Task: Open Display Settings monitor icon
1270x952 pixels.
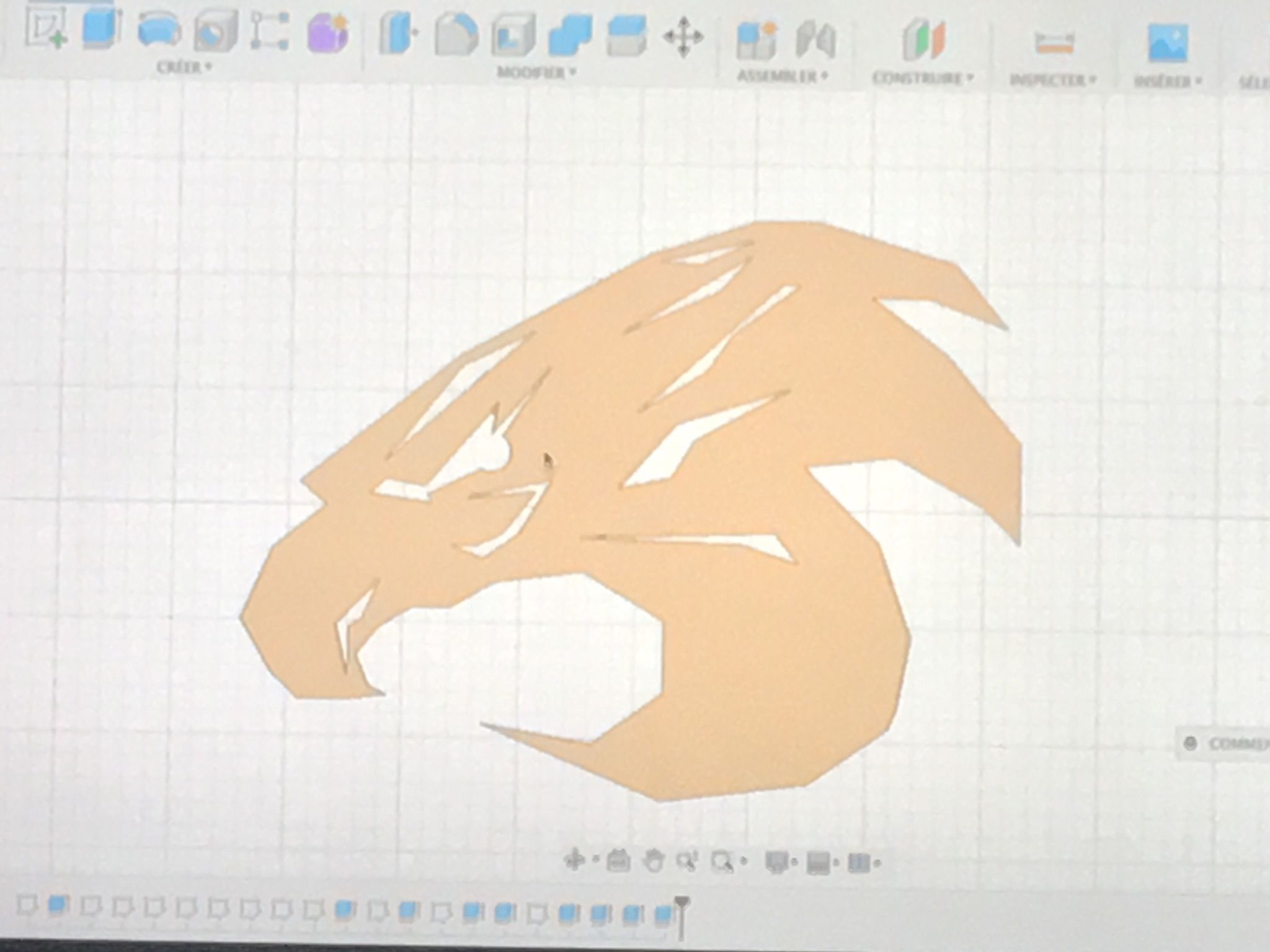Action: 776,862
